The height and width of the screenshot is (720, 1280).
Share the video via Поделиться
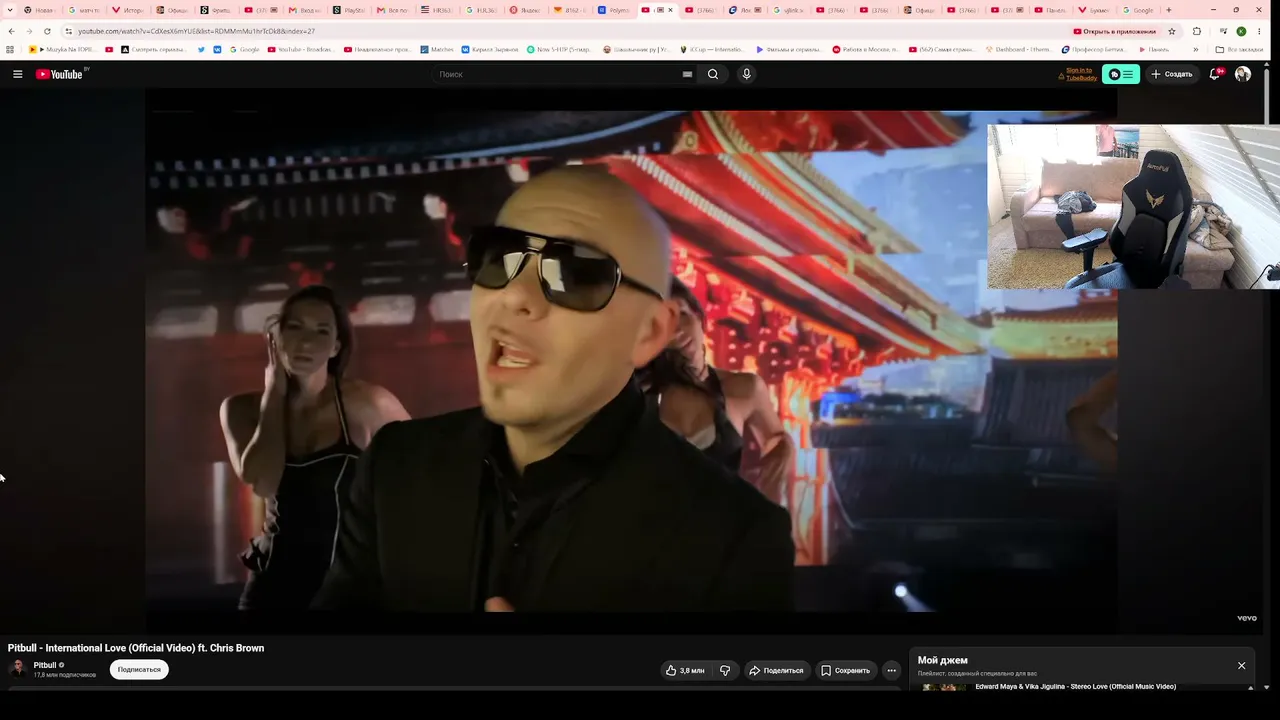tap(776, 670)
